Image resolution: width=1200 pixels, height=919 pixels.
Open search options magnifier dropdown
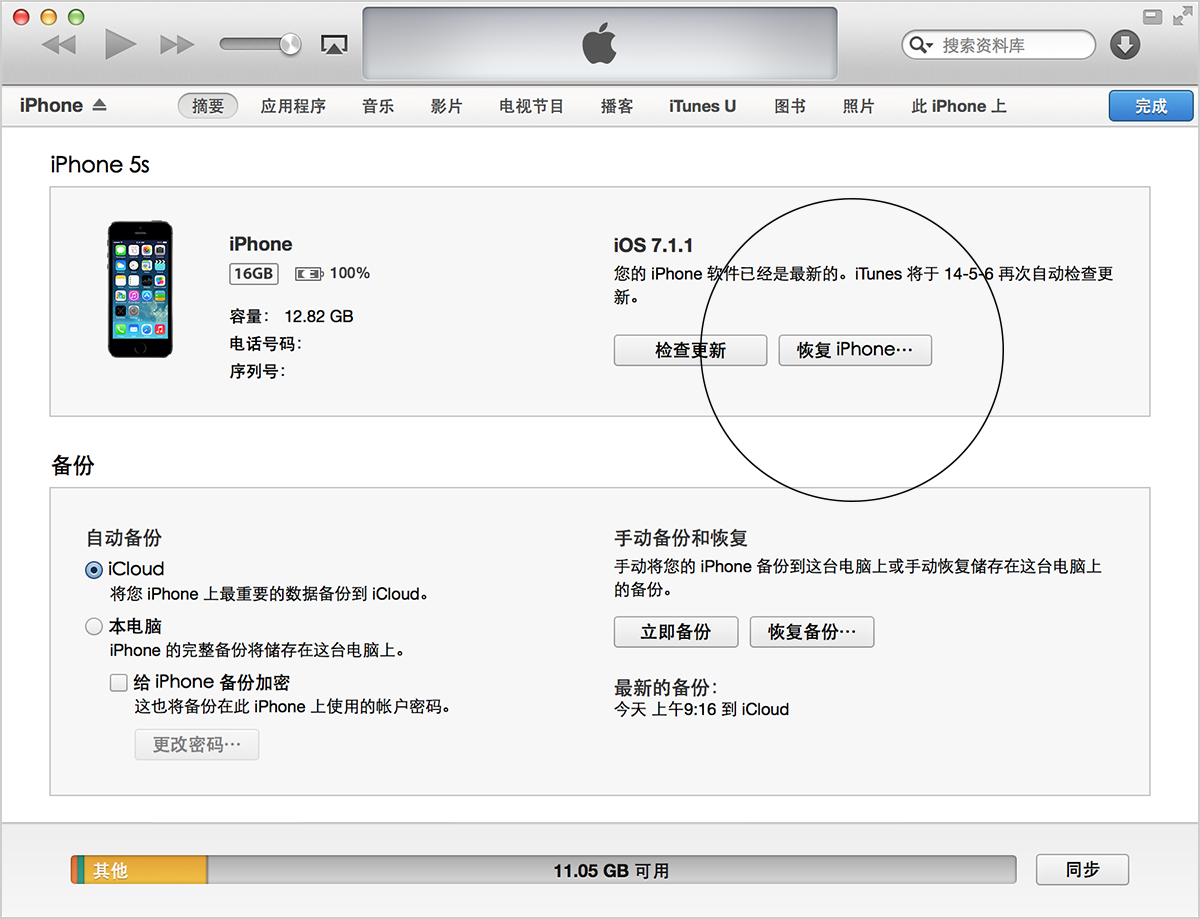pos(919,45)
